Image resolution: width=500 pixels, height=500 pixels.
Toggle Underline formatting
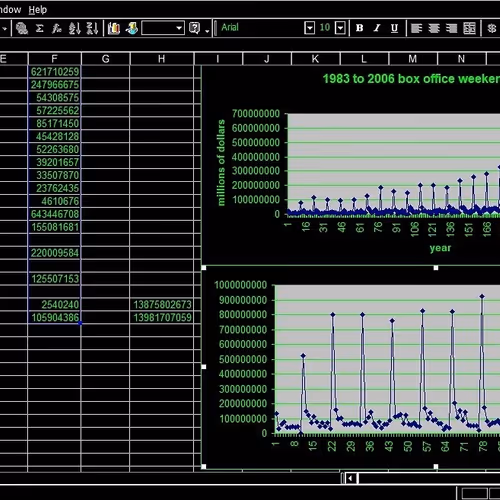pyautogui.click(x=394, y=28)
